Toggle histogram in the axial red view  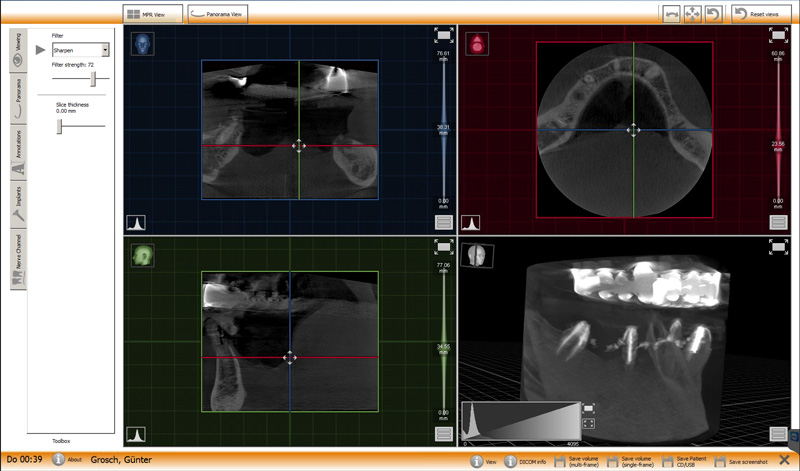[x=470, y=223]
